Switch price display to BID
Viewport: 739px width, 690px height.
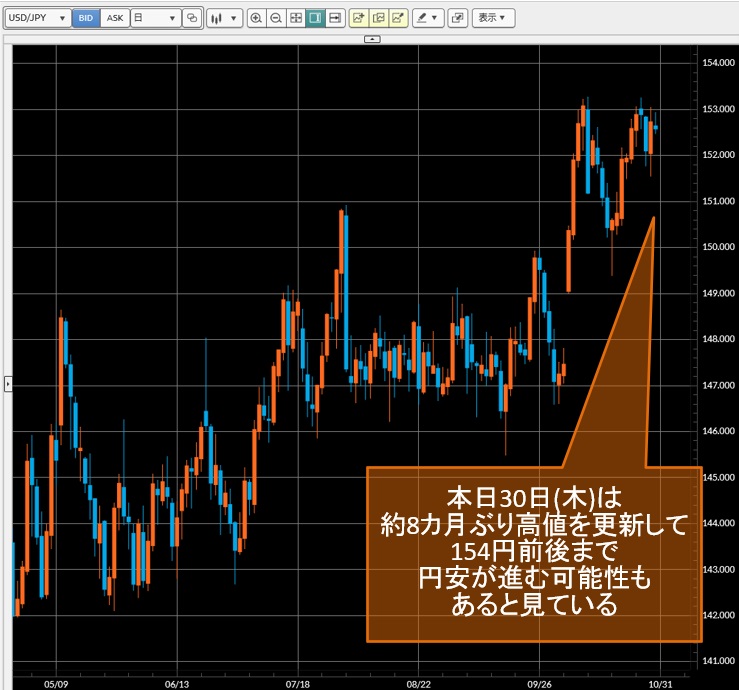(x=86, y=18)
